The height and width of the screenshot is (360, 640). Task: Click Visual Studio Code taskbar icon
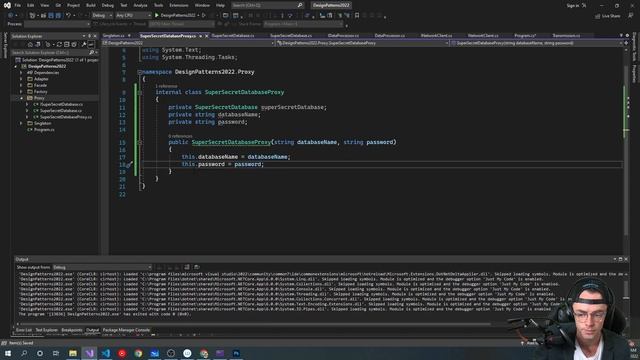(x=106, y=353)
